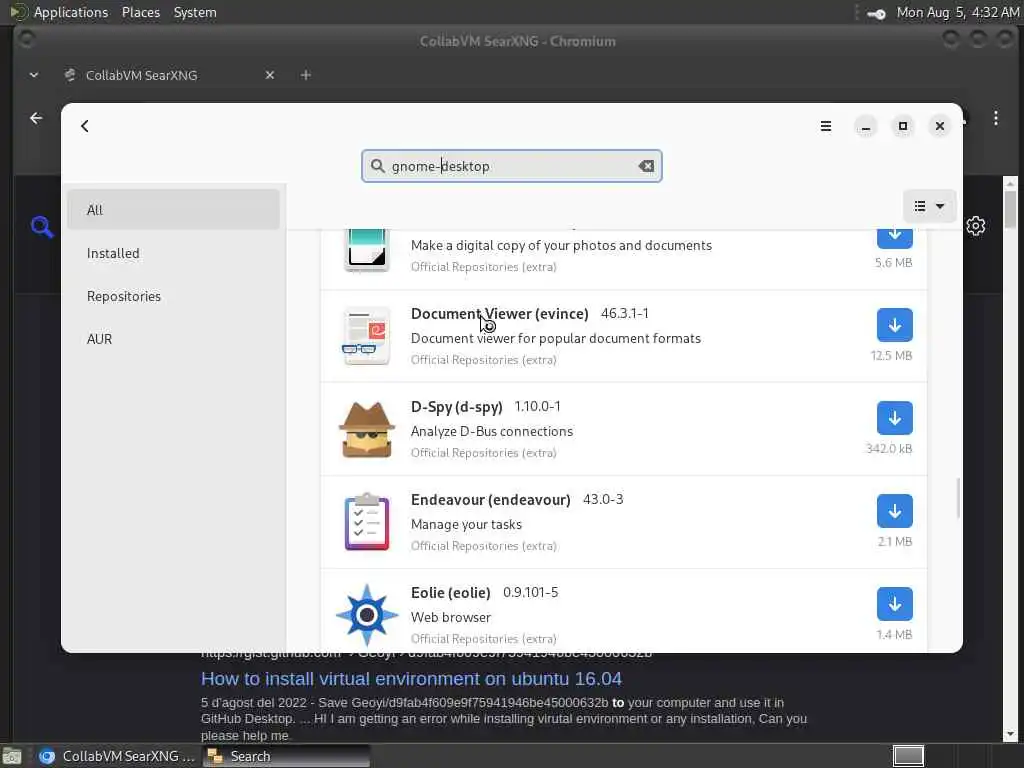Viewport: 1024px width, 768px height.
Task: Open 'How to install virtual environment' result link
Action: (411, 679)
